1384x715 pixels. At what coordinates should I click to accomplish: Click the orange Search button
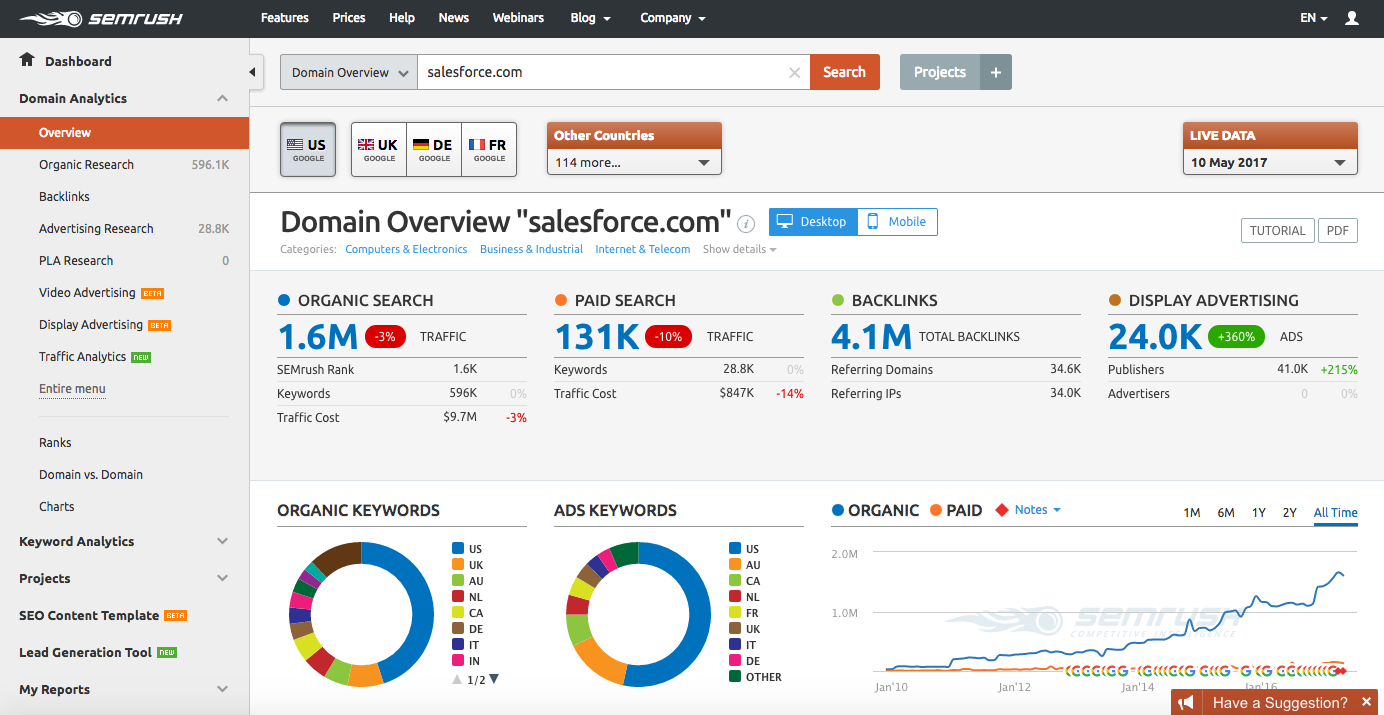(x=845, y=72)
